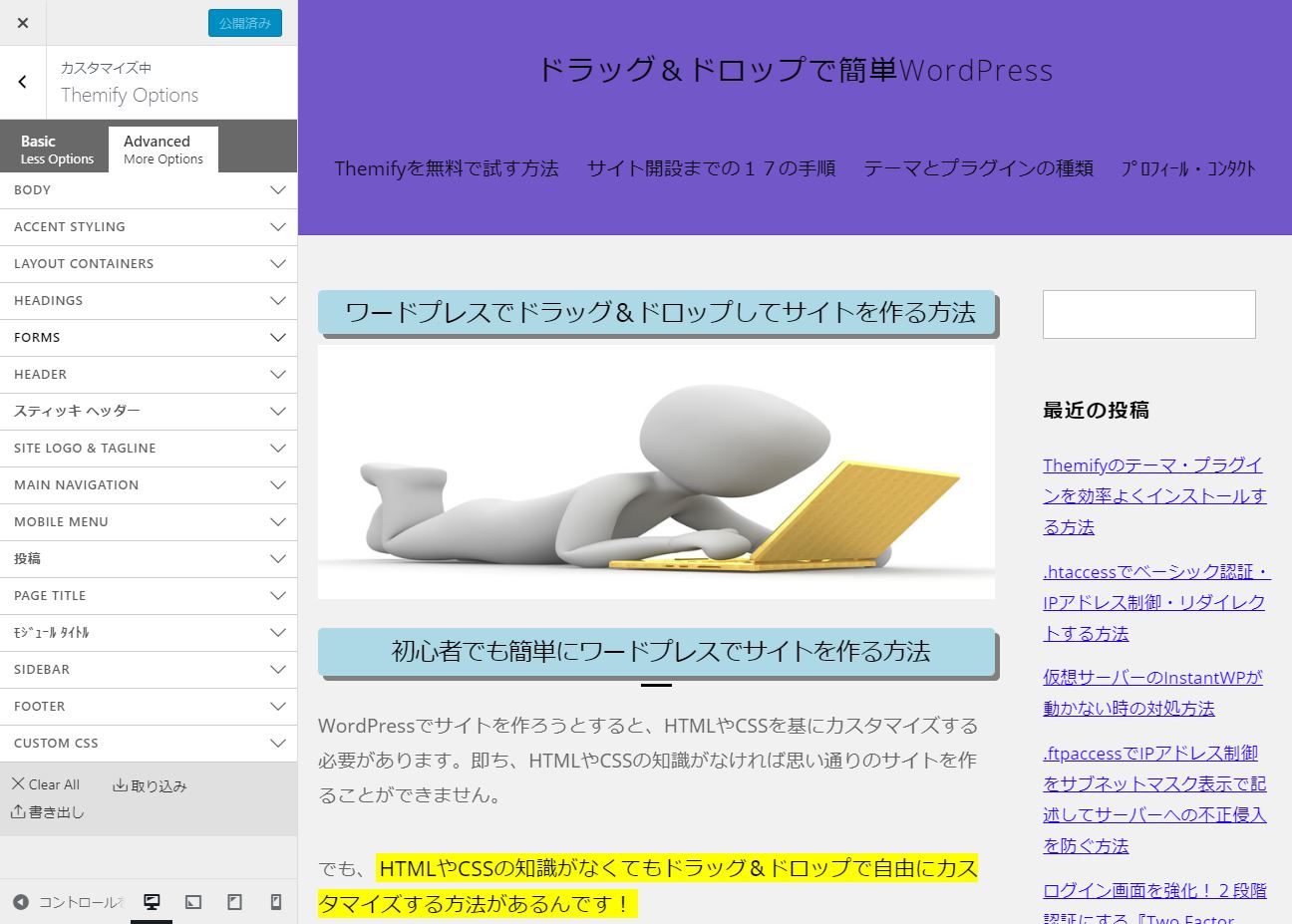The width and height of the screenshot is (1292, 924).
Task: Expand the スティッキ ヘッダー section
Action: (149, 412)
